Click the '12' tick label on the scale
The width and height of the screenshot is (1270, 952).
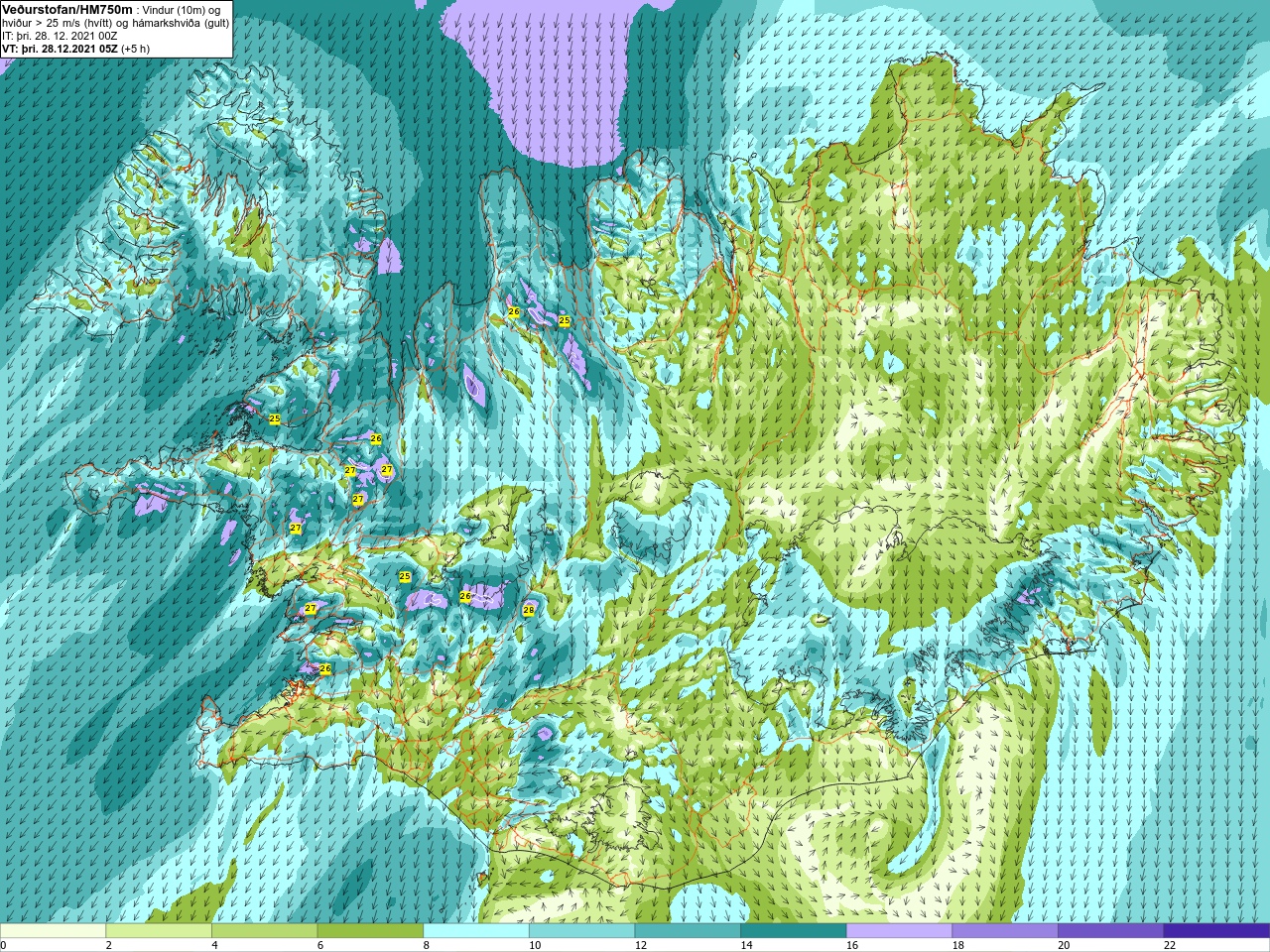point(641,945)
